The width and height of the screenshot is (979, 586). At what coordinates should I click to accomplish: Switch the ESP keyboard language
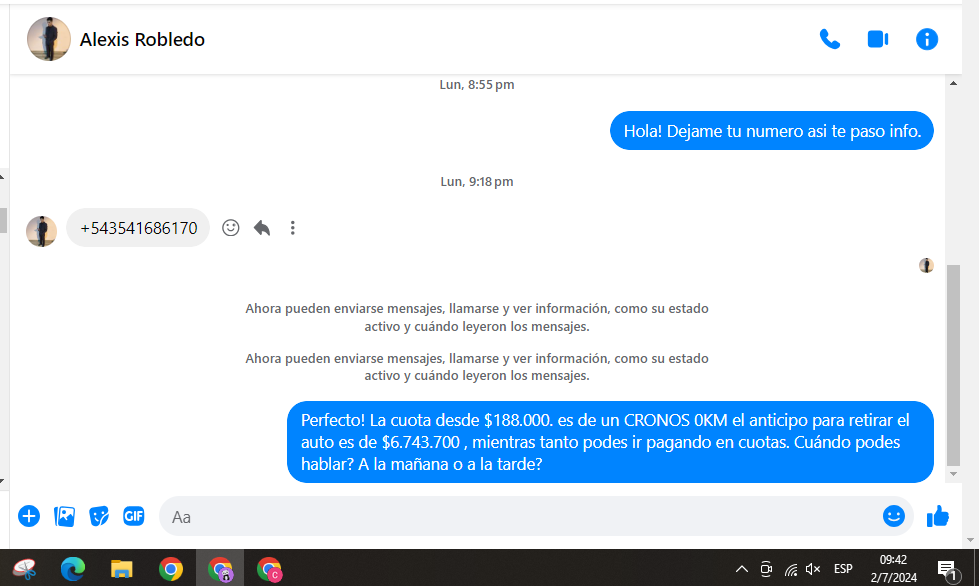843,569
